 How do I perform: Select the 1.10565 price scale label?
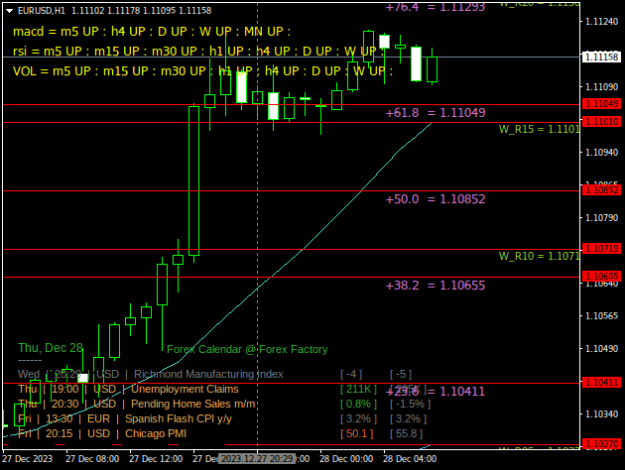601,316
